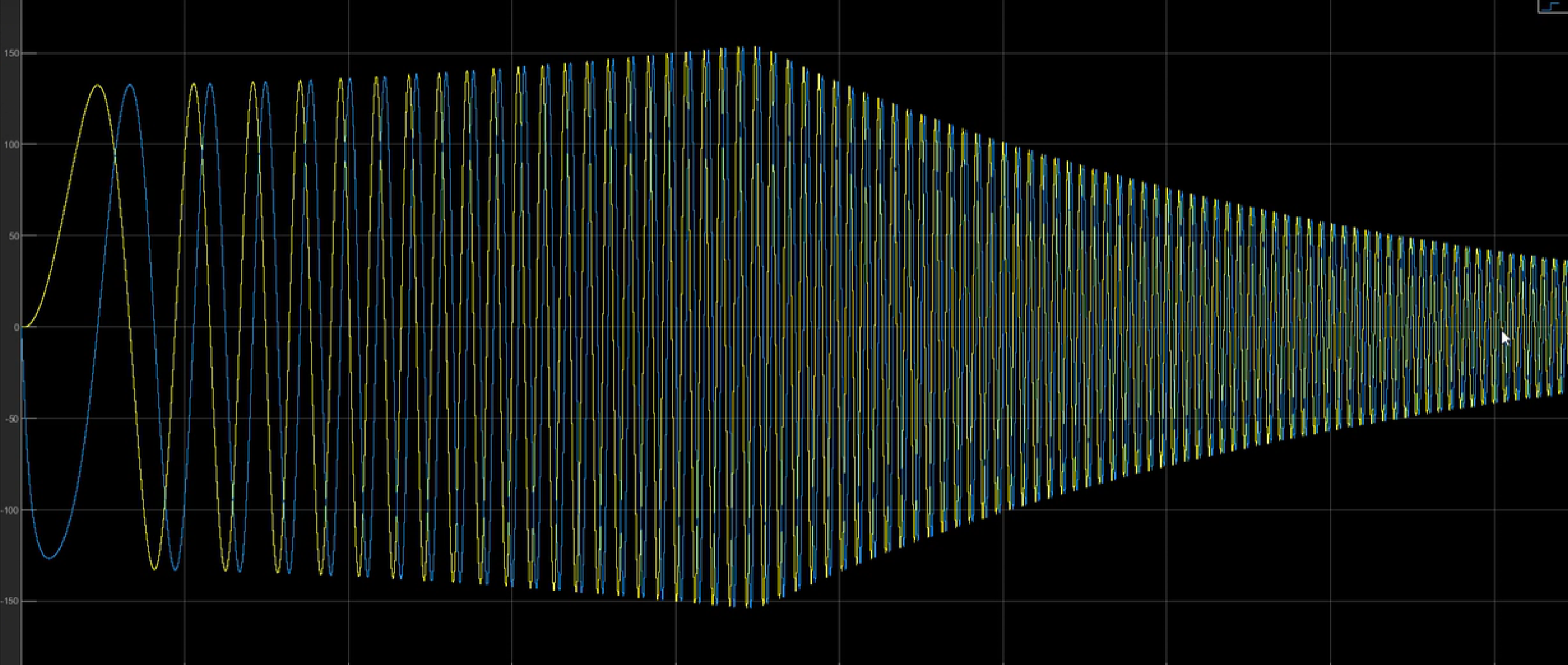1568x665 pixels.
Task: Click the -150 y-axis tick label
Action: (x=10, y=601)
